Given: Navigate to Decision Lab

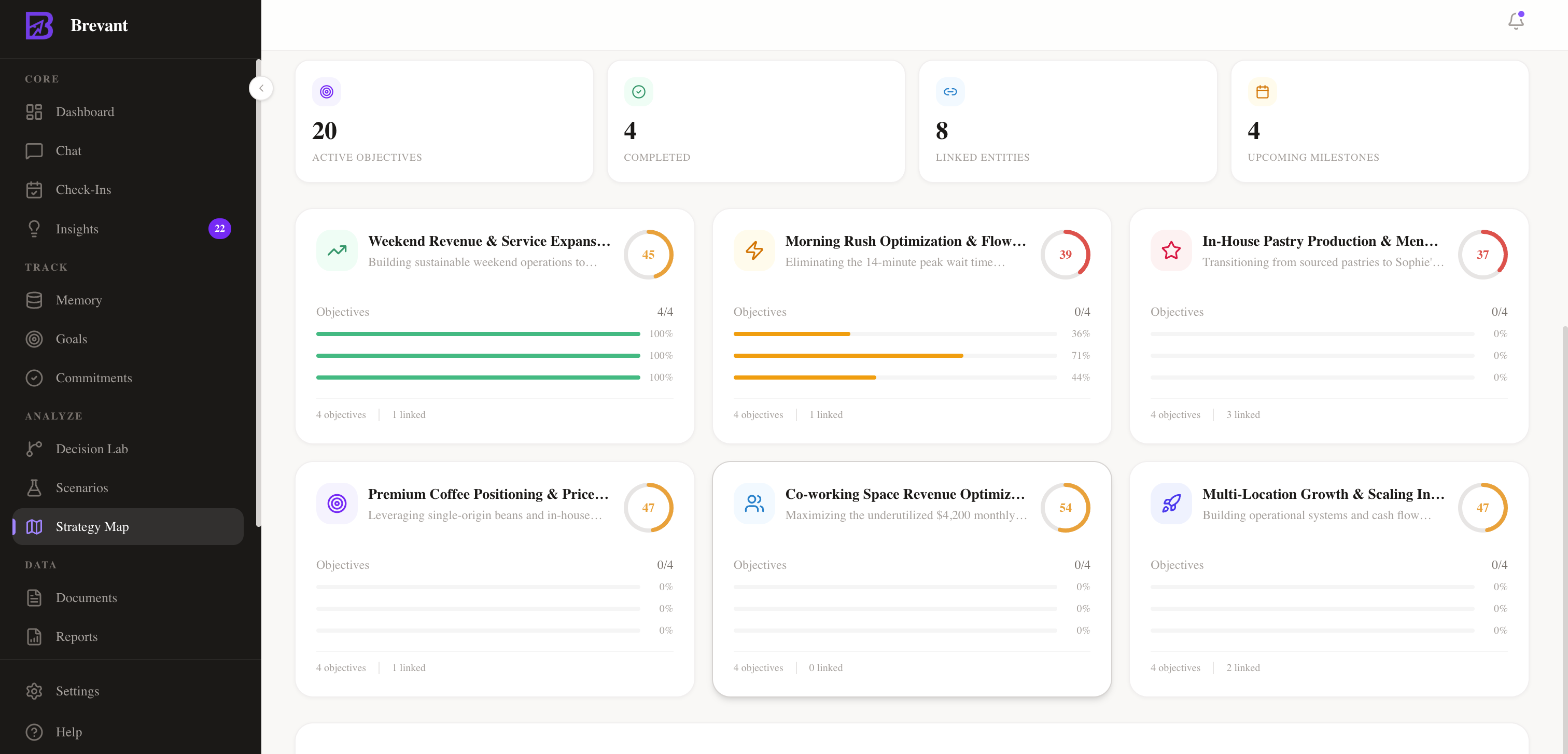Looking at the screenshot, I should (x=91, y=449).
